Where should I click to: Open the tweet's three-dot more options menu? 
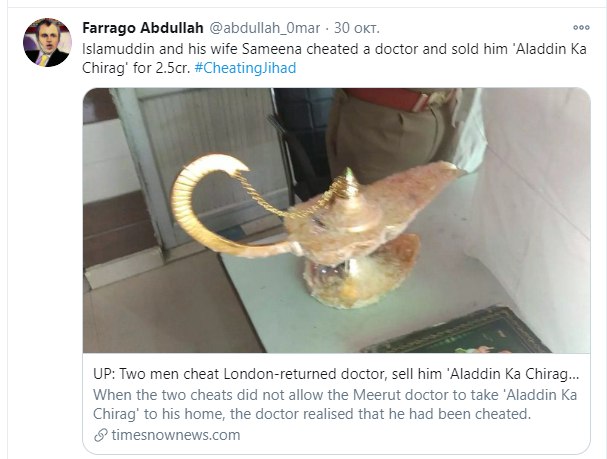point(581,27)
